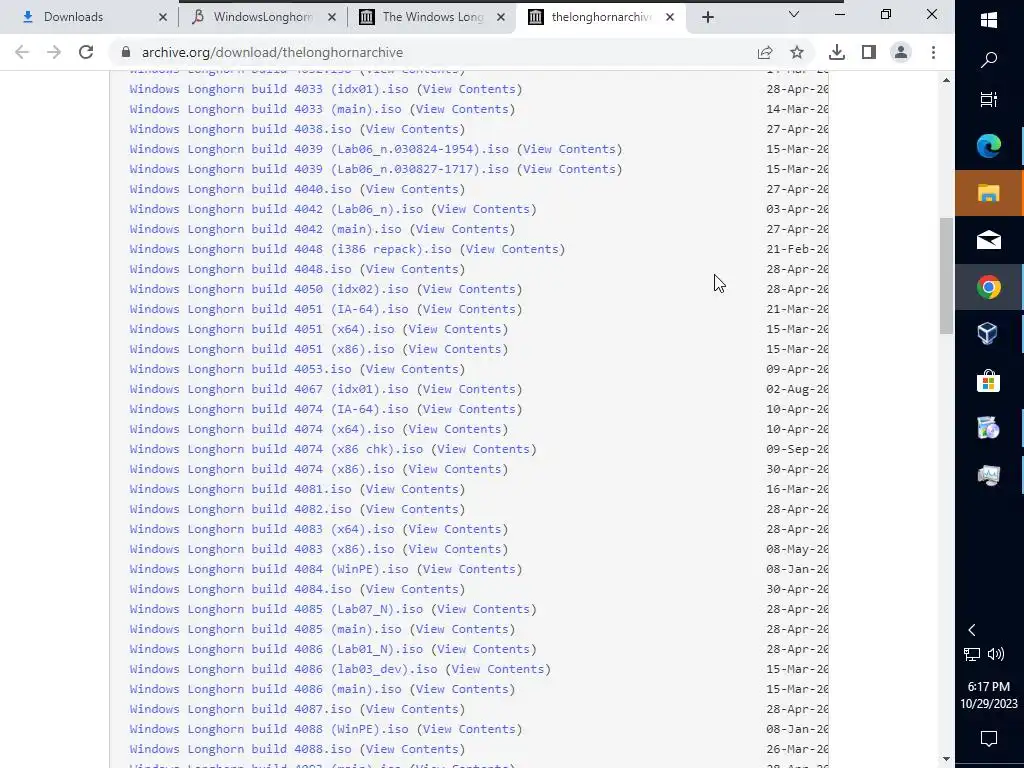View Contents of build 4087.iso

coord(412,709)
